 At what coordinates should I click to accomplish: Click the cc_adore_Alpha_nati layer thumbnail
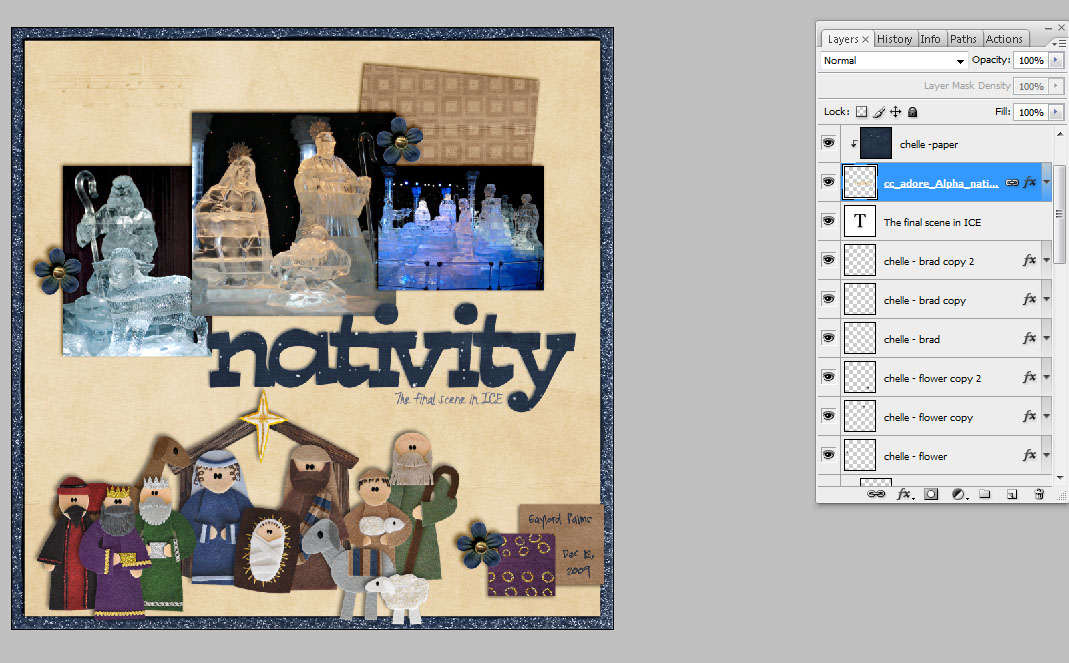click(x=860, y=182)
